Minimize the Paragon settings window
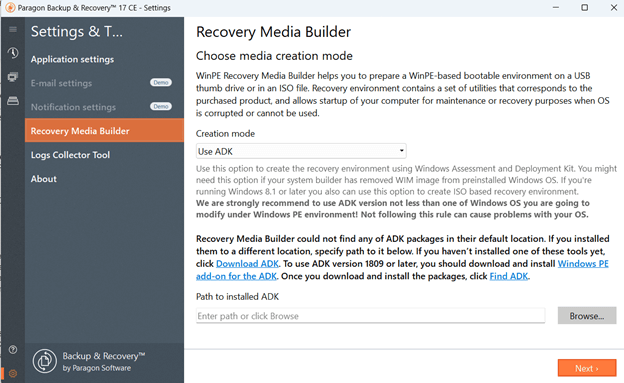This screenshot has height=383, width=624. pos(556,8)
